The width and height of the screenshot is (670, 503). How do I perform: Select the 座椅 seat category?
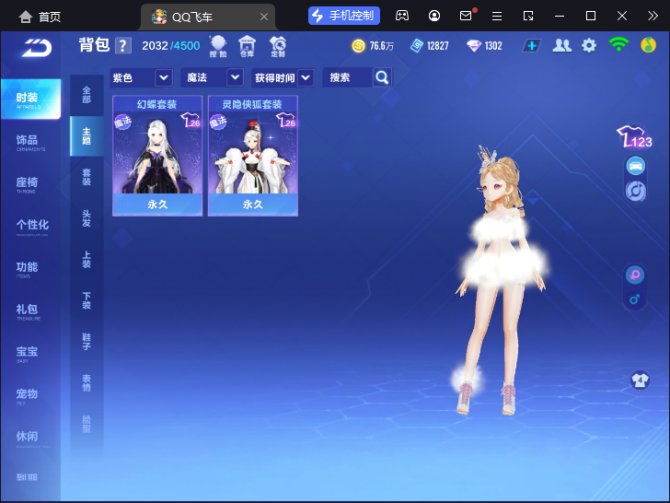[31, 184]
